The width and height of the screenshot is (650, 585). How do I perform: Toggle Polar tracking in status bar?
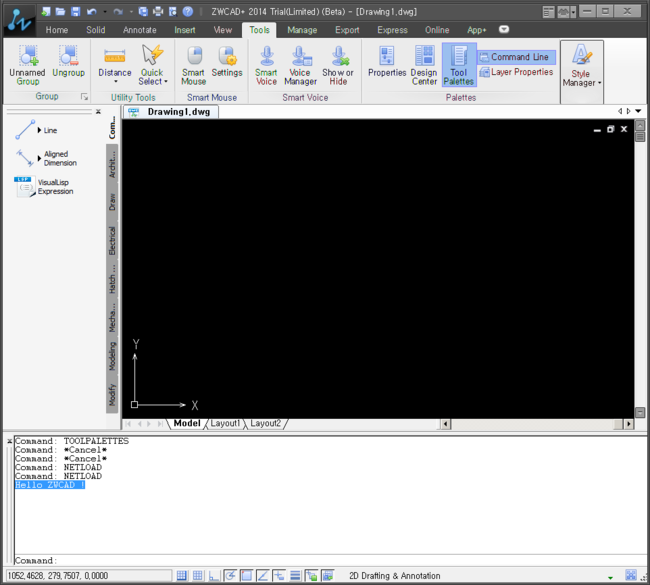230,575
